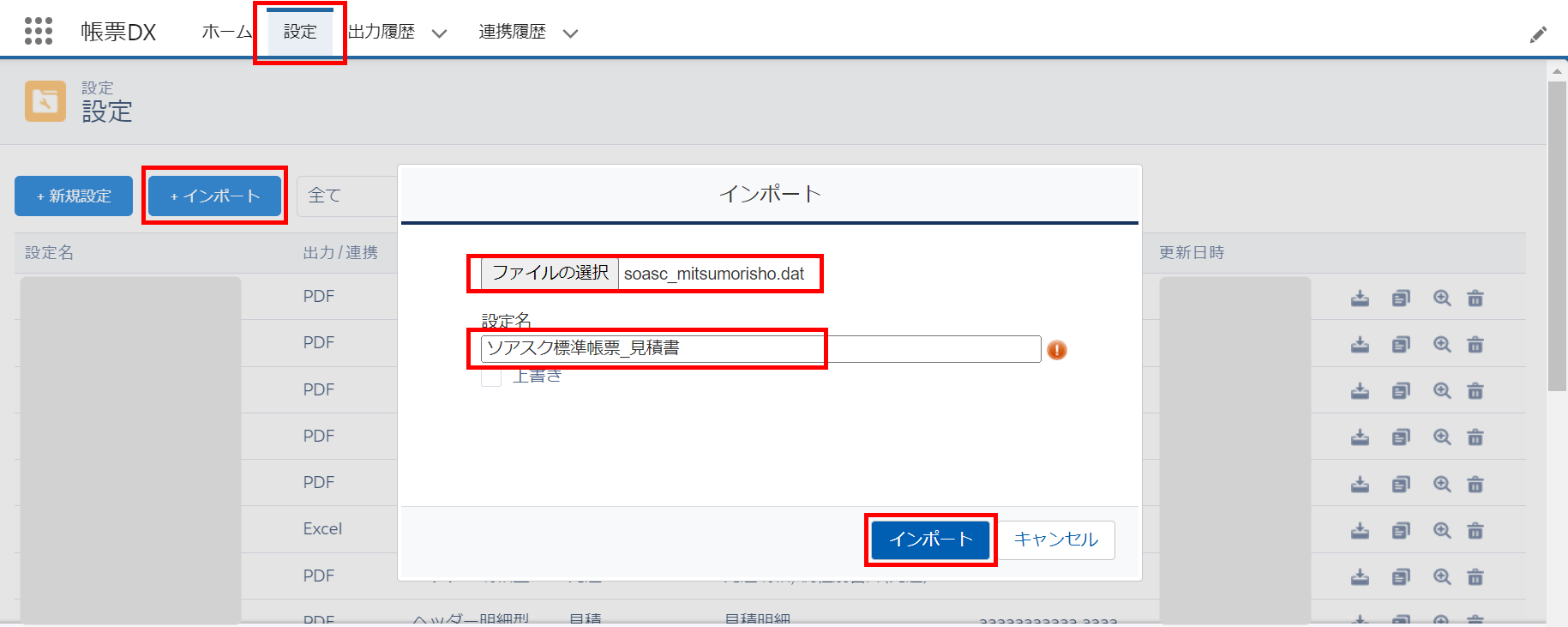Click the 出力 / 連携 column header
This screenshot has height=627, width=1568.
point(340,252)
